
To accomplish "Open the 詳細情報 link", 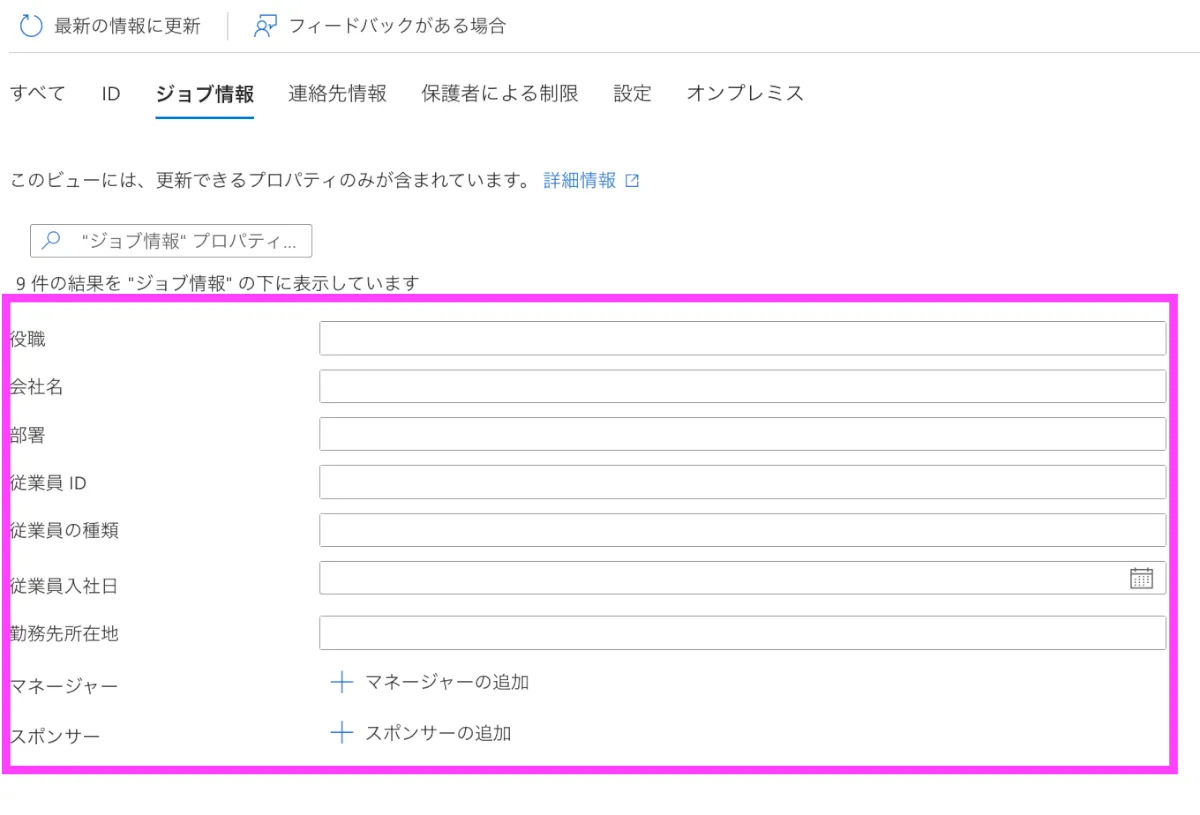I will click(x=580, y=181).
